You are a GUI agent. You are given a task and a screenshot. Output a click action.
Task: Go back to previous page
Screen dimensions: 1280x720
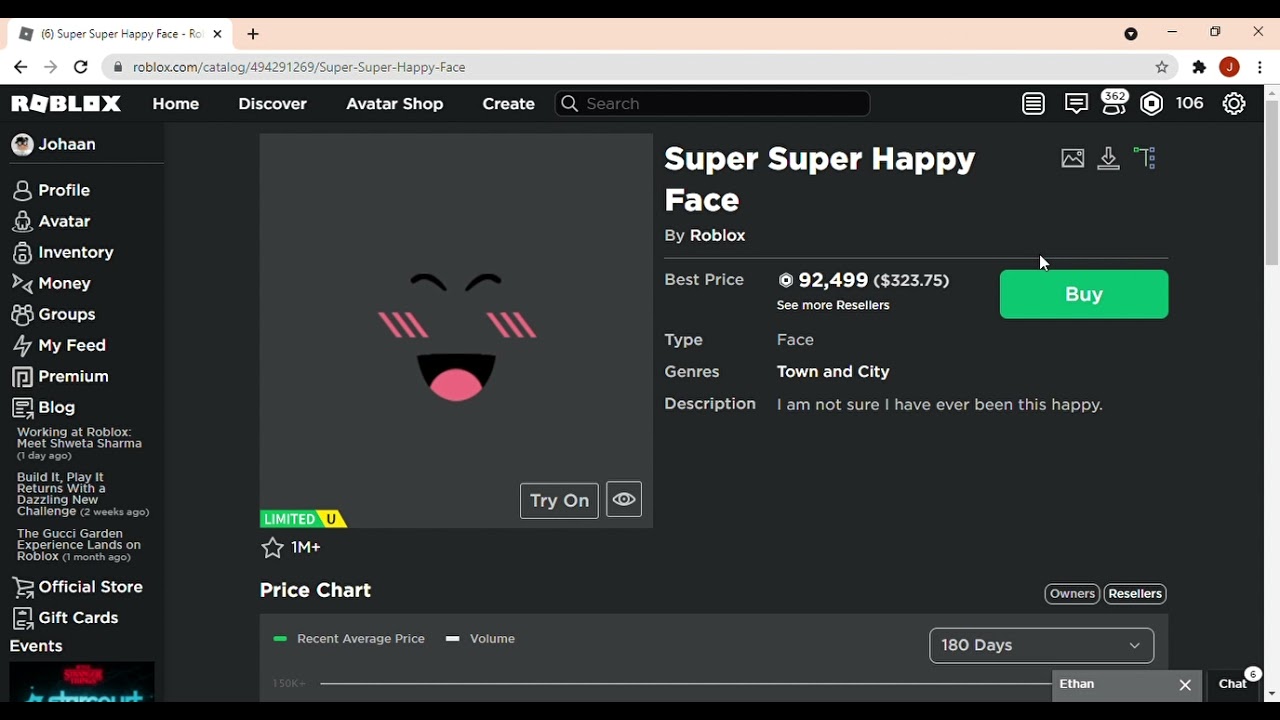tap(20, 67)
